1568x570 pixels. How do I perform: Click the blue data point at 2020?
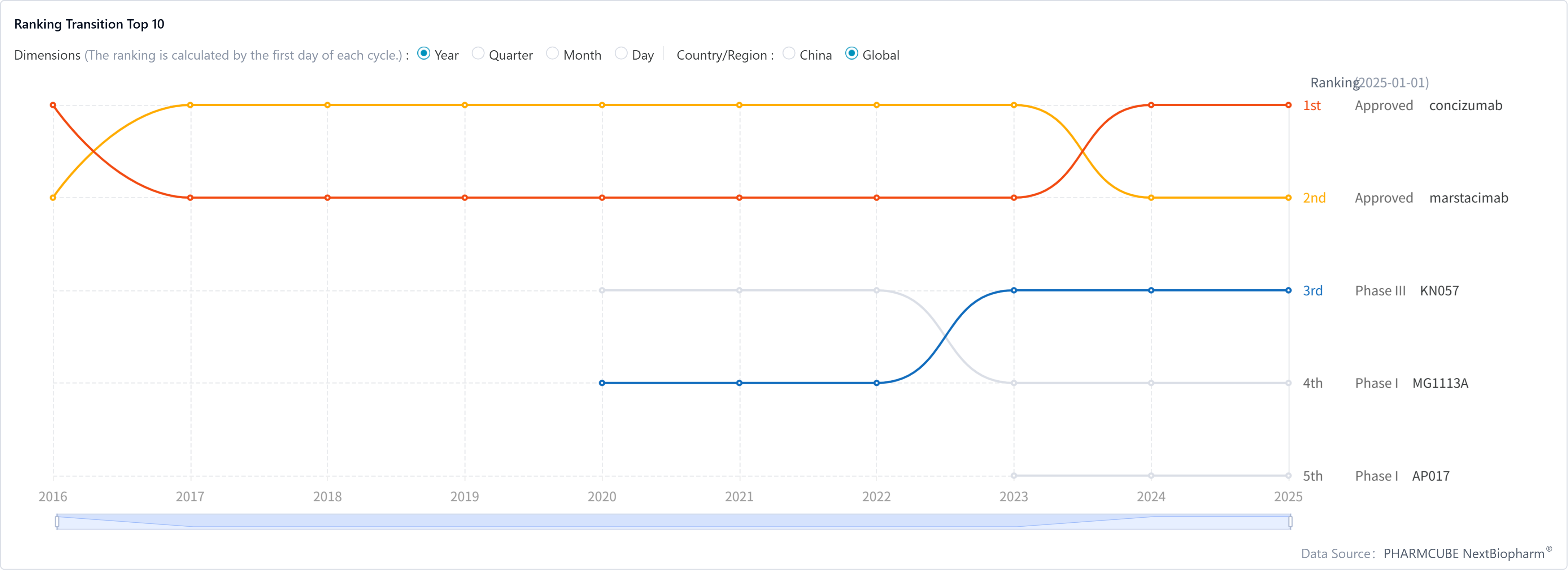click(602, 383)
